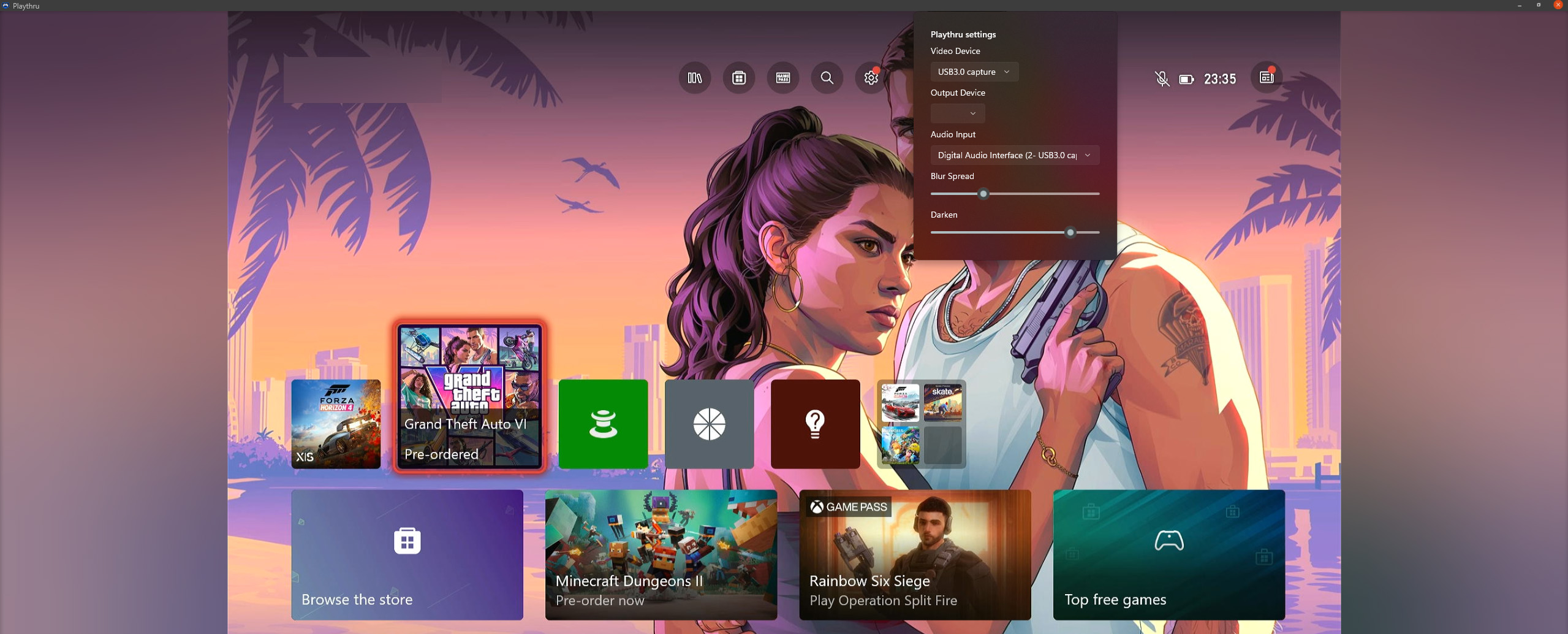This screenshot has width=1568, height=634.
Task: Close the Playthru window
Action: [x=1558, y=5]
